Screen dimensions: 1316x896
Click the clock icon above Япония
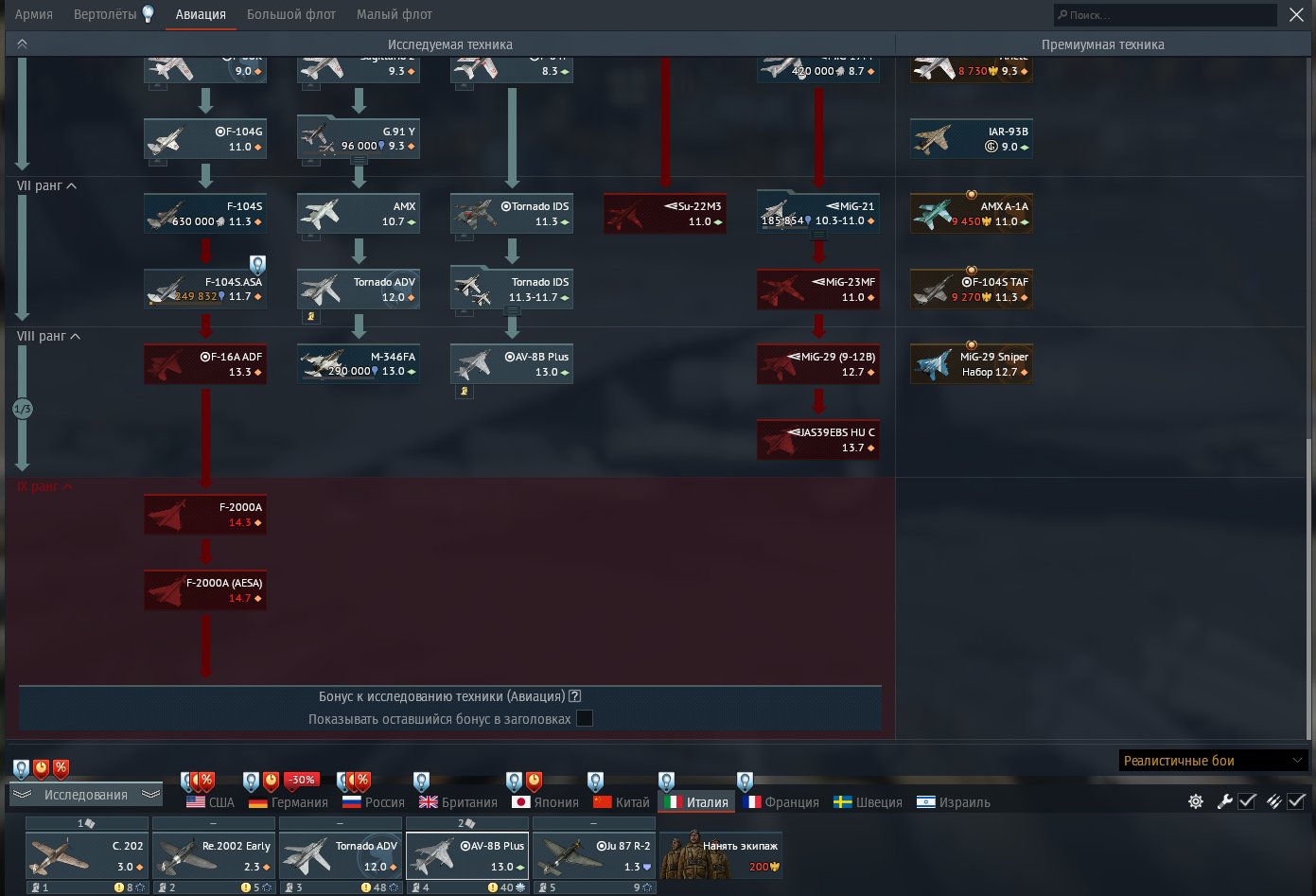(x=534, y=782)
